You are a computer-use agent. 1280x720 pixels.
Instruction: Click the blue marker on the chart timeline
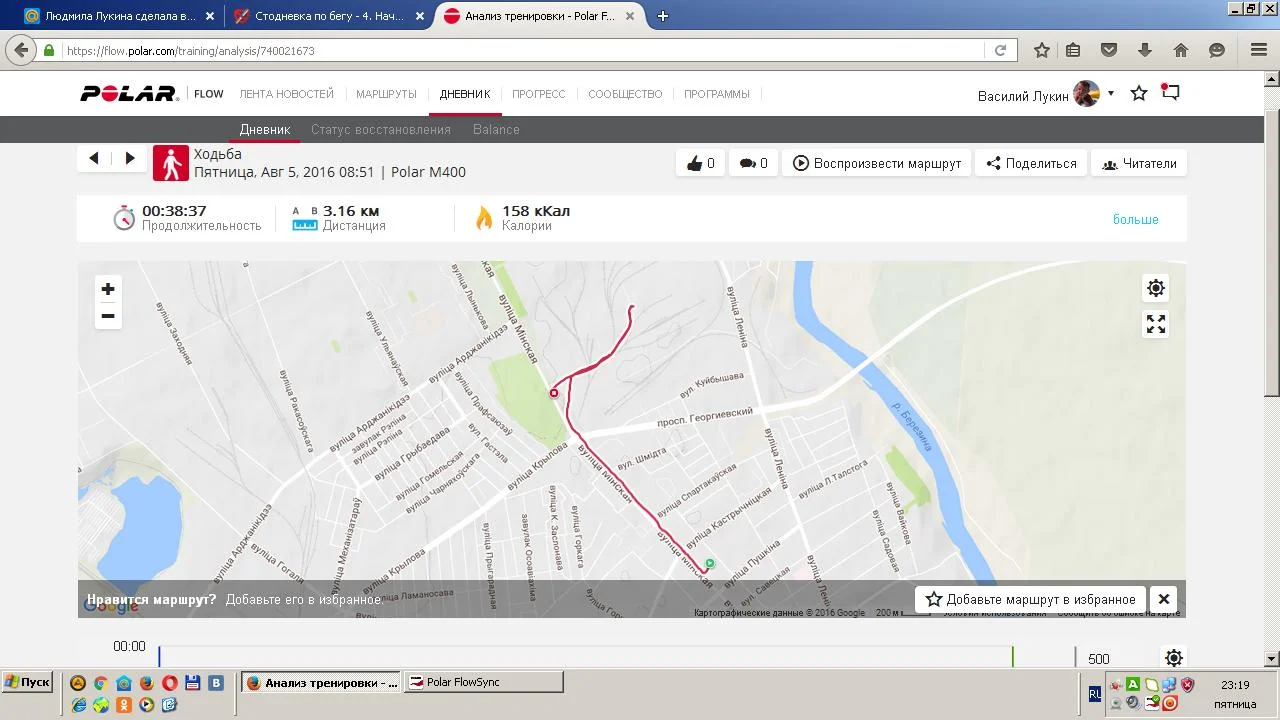[x=159, y=656]
